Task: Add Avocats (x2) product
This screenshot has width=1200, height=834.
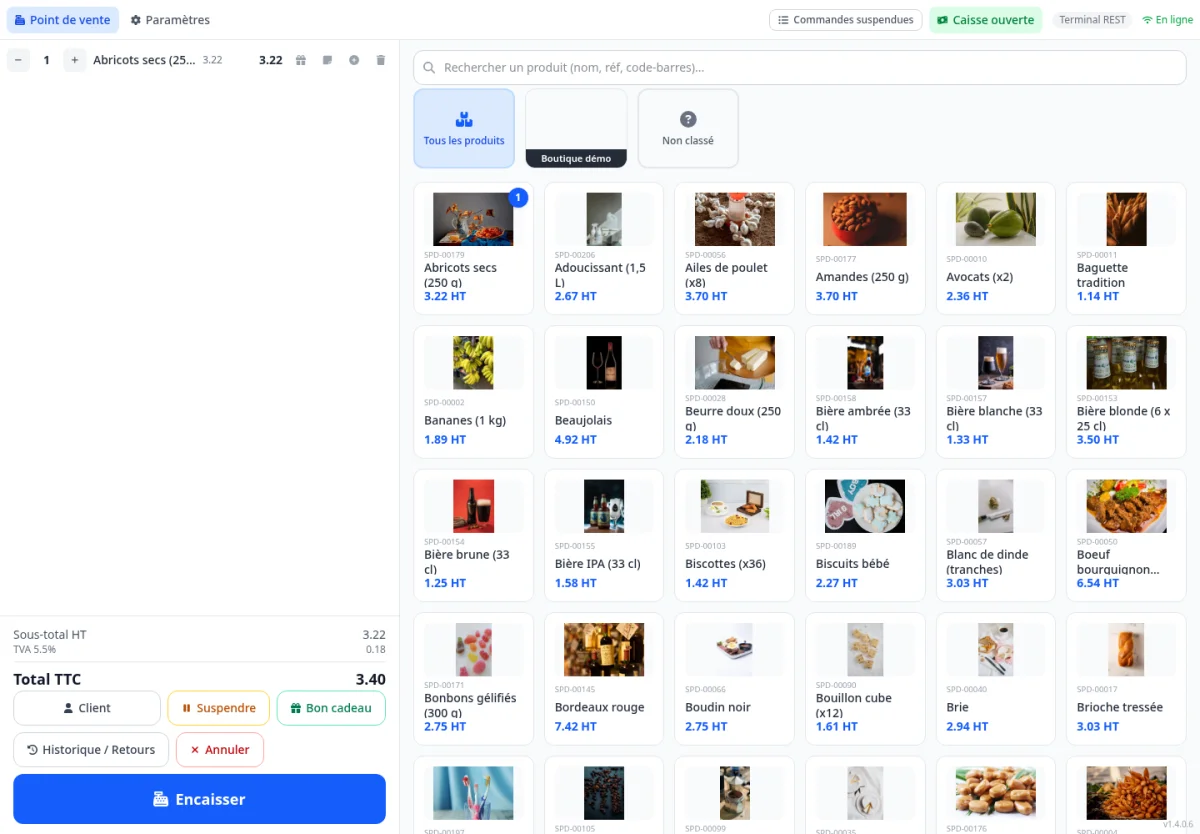Action: click(x=995, y=249)
